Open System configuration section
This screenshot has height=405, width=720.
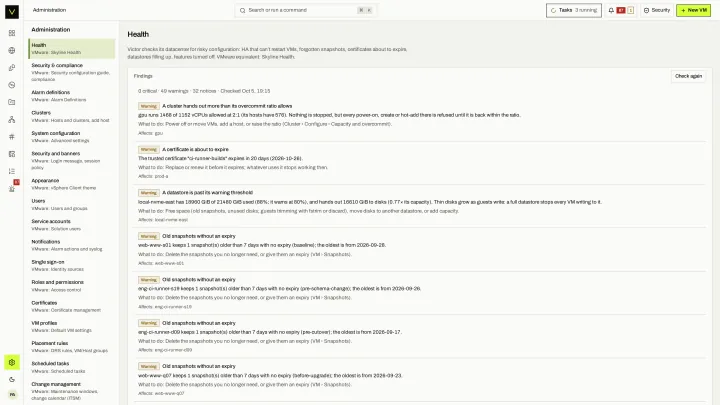(x=72, y=137)
